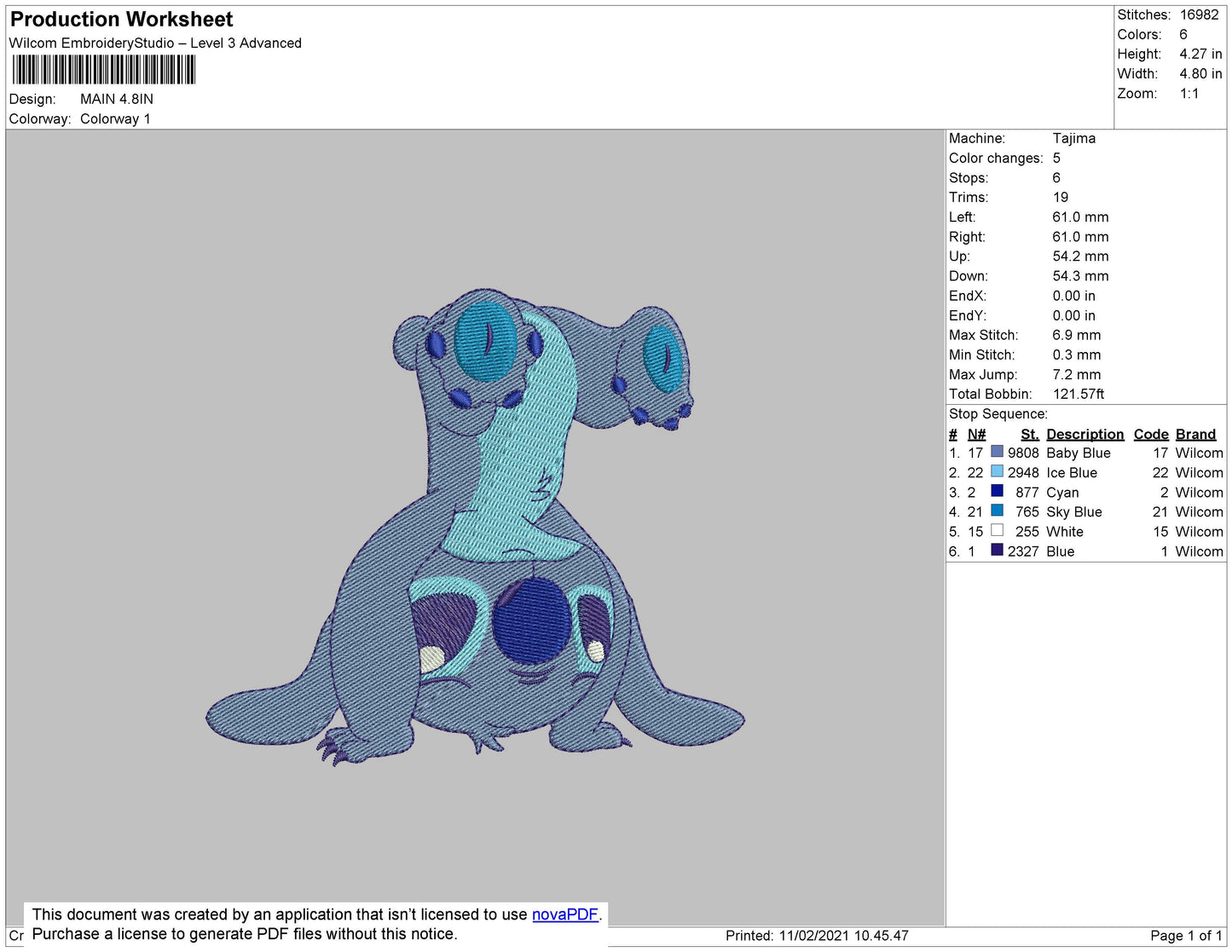Click the Page 1 of 1 footer
The image size is (1232, 952).
point(1186,935)
